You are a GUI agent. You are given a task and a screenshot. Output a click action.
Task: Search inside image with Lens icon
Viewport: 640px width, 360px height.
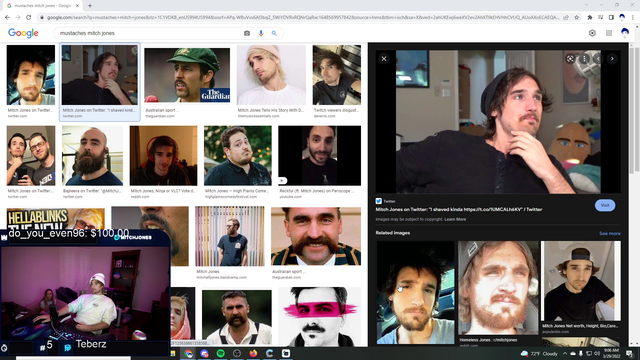pyautogui.click(x=570, y=59)
